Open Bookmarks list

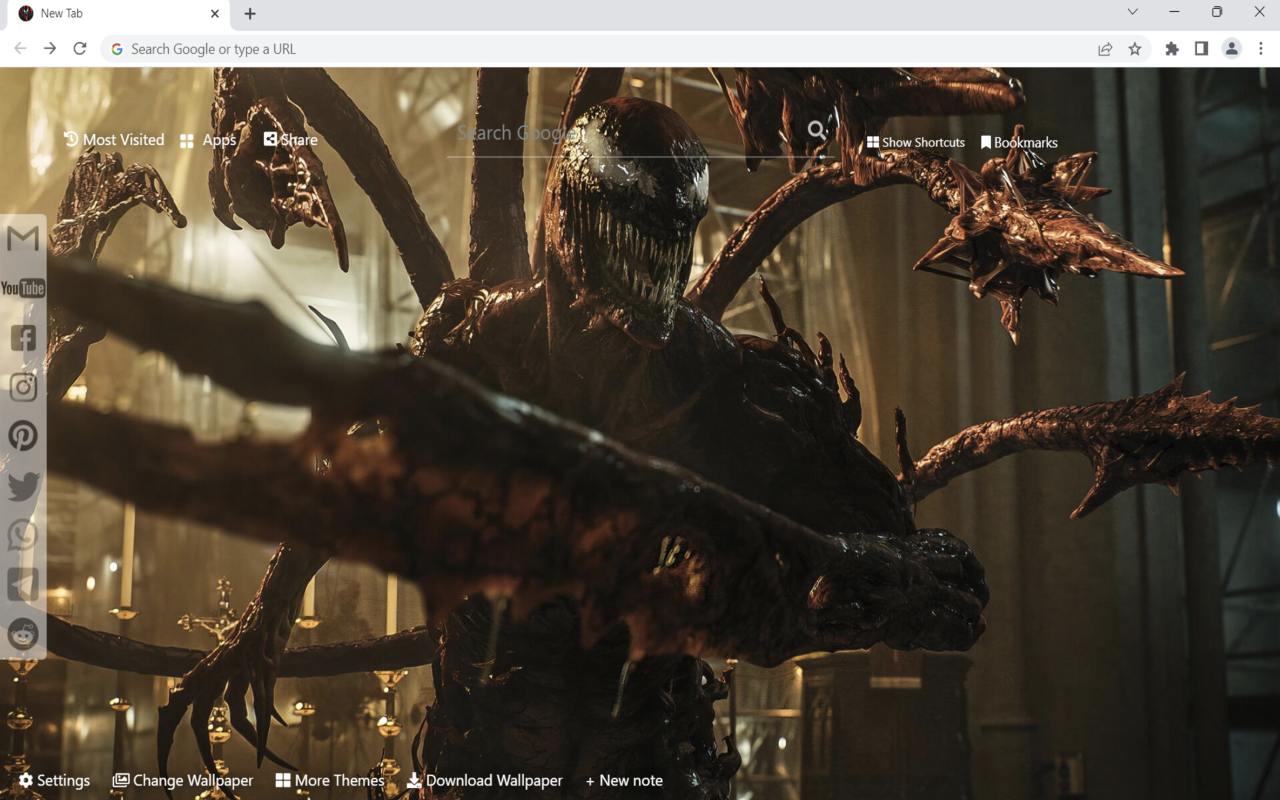pyautogui.click(x=1019, y=142)
